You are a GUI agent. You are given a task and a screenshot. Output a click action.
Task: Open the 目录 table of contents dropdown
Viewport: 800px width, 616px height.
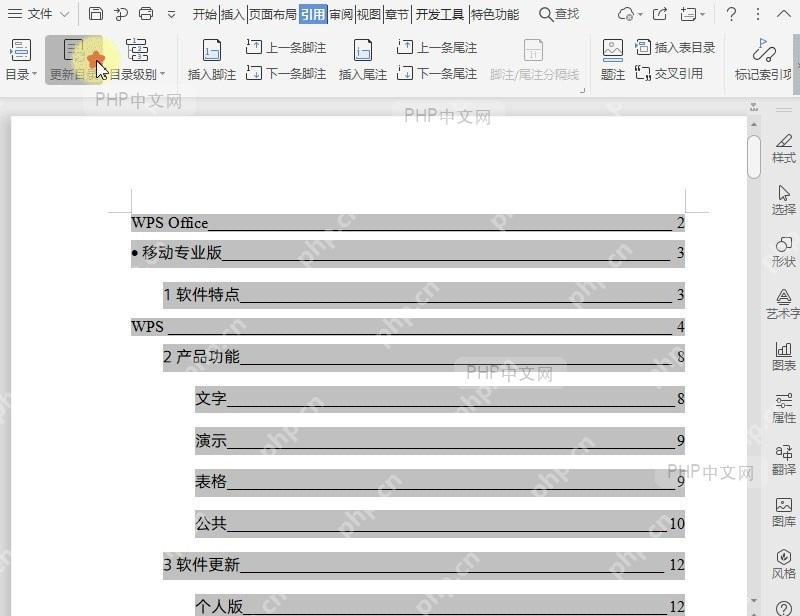(20, 60)
